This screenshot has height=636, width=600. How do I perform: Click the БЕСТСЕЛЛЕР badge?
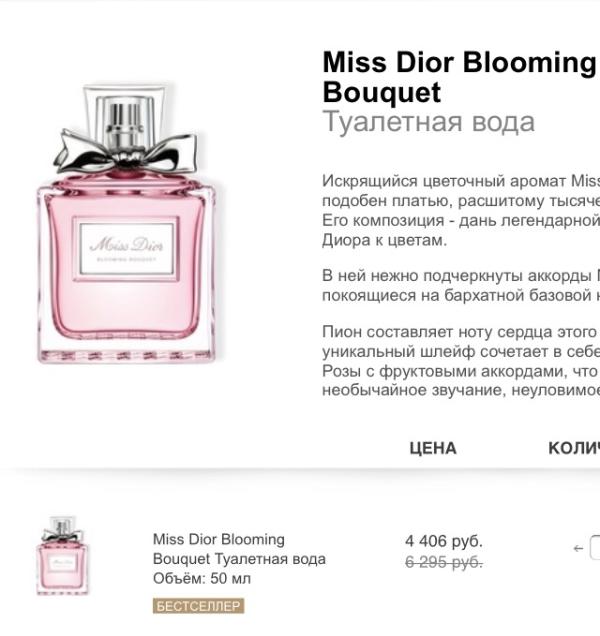pos(198,606)
